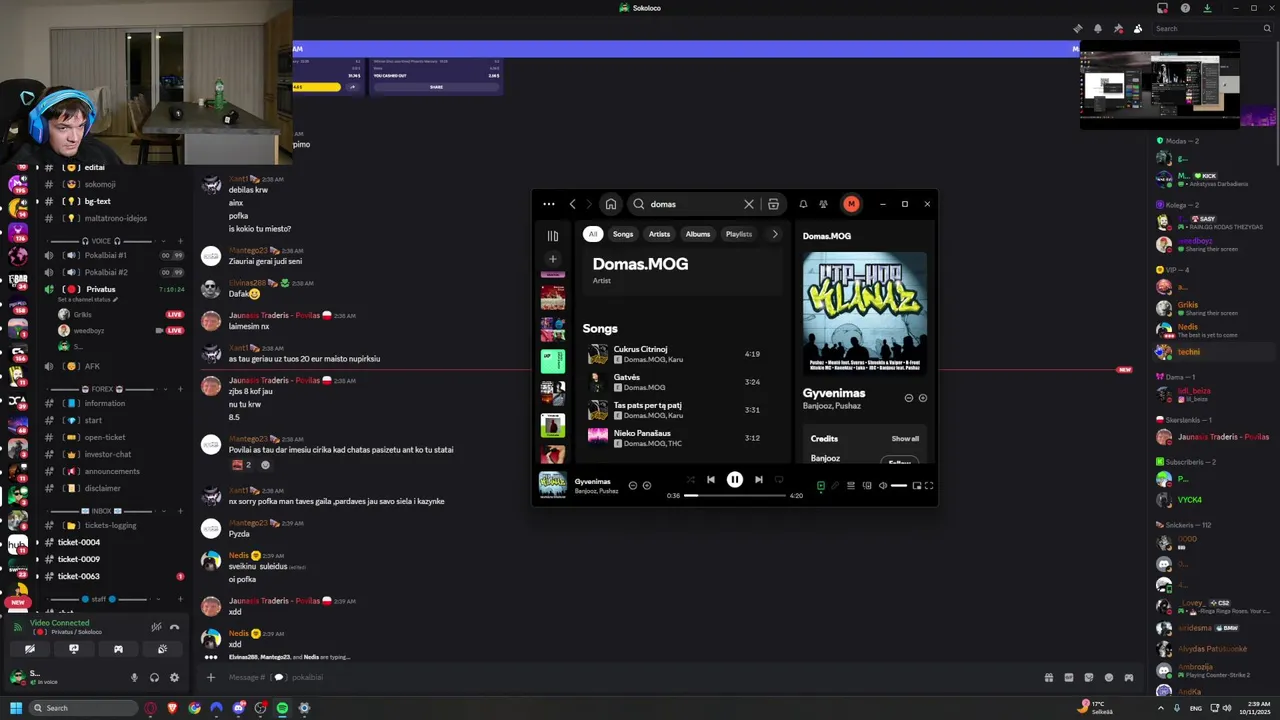Screen dimensions: 1280x720
Task: Turn off Discord camera button
Action: tap(29, 649)
